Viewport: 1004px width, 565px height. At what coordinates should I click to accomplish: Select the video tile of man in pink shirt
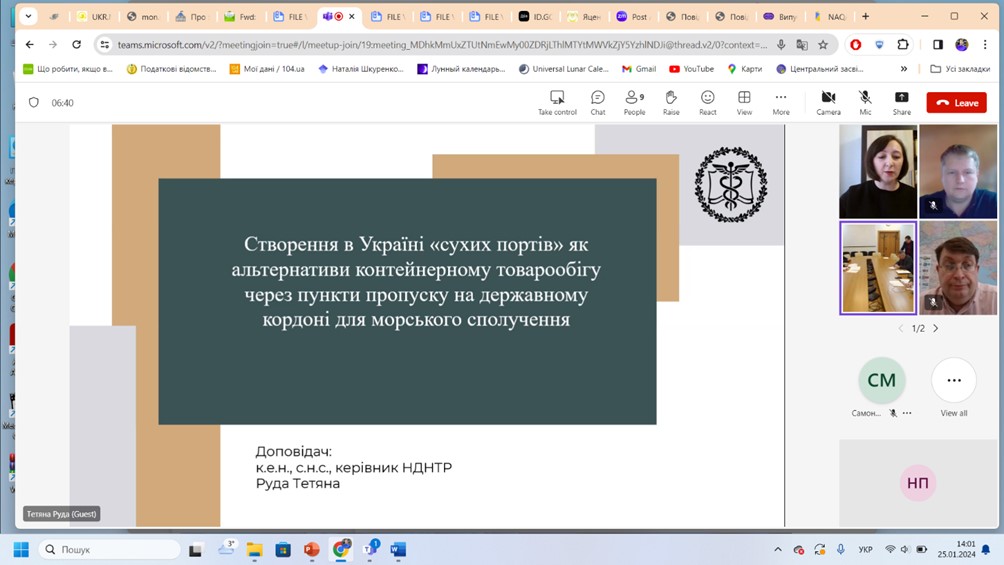[x=958, y=268]
